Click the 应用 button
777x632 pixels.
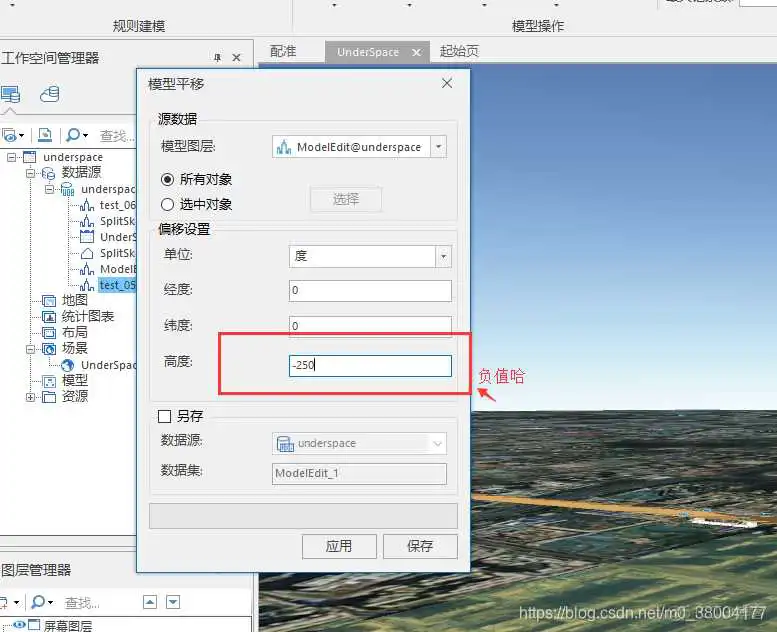point(339,546)
